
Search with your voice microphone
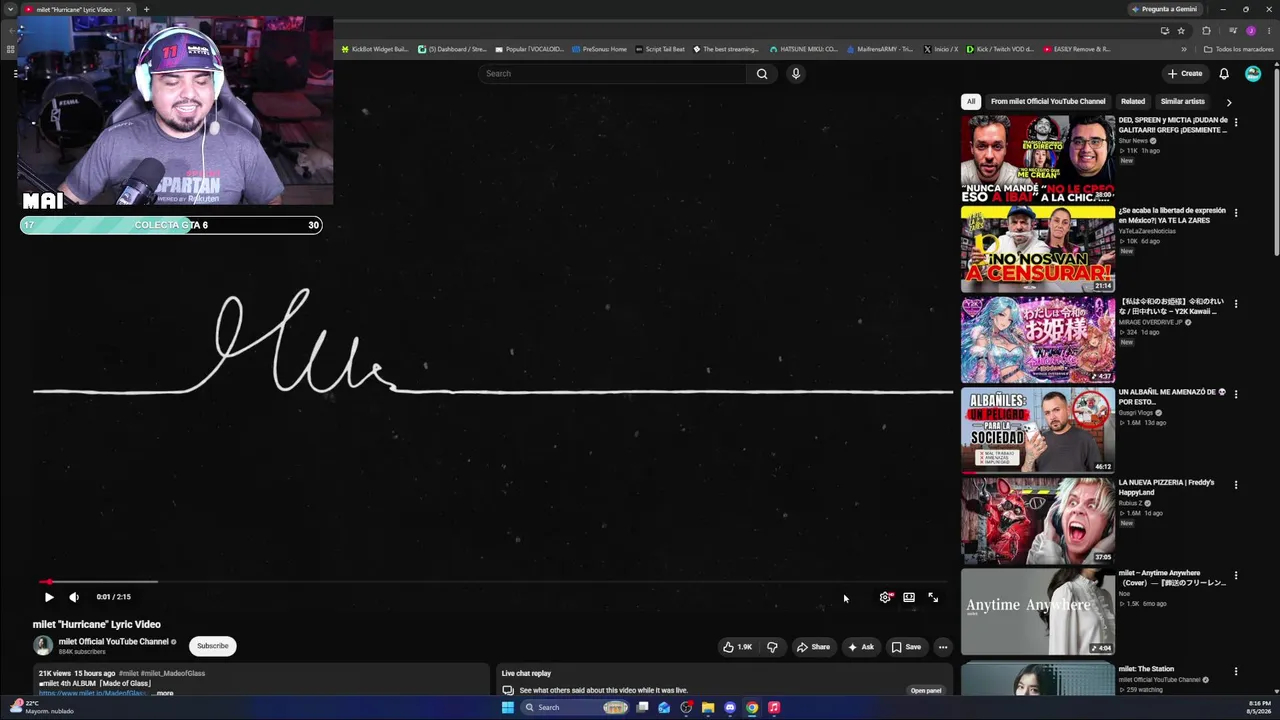[x=796, y=73]
